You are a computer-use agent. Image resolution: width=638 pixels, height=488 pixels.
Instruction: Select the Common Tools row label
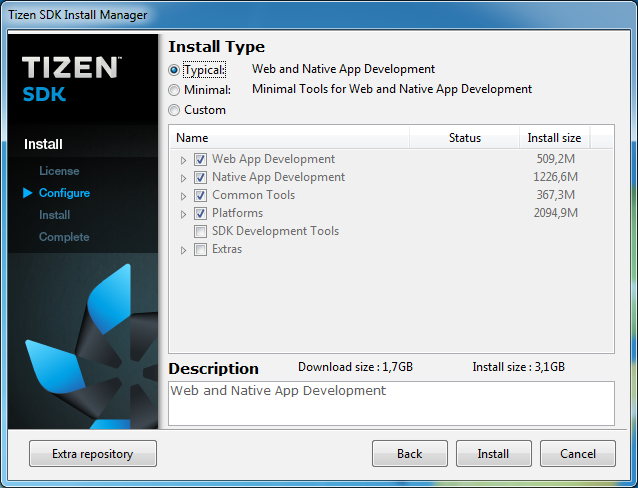click(253, 195)
